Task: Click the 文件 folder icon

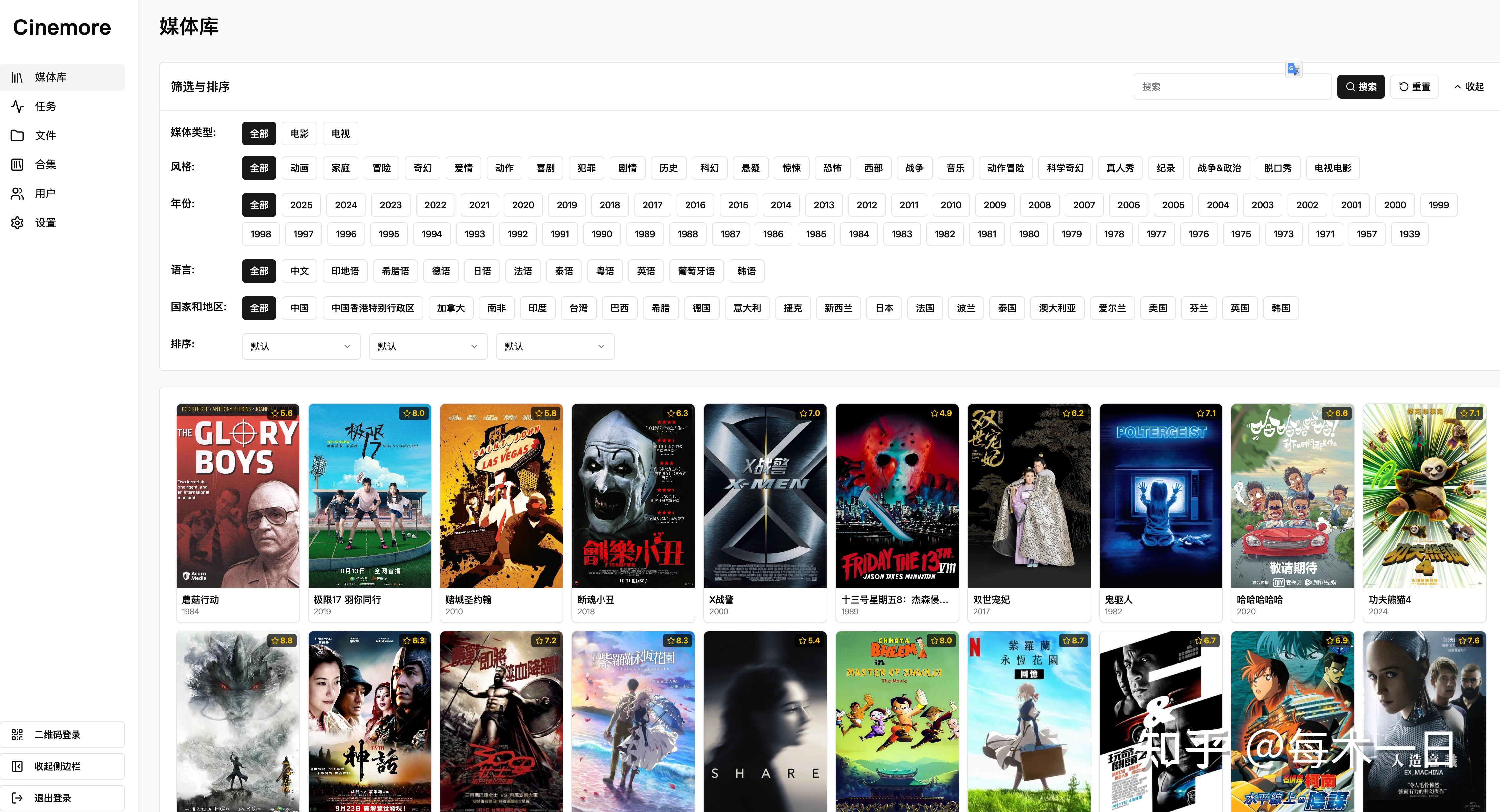Action: pos(18,136)
